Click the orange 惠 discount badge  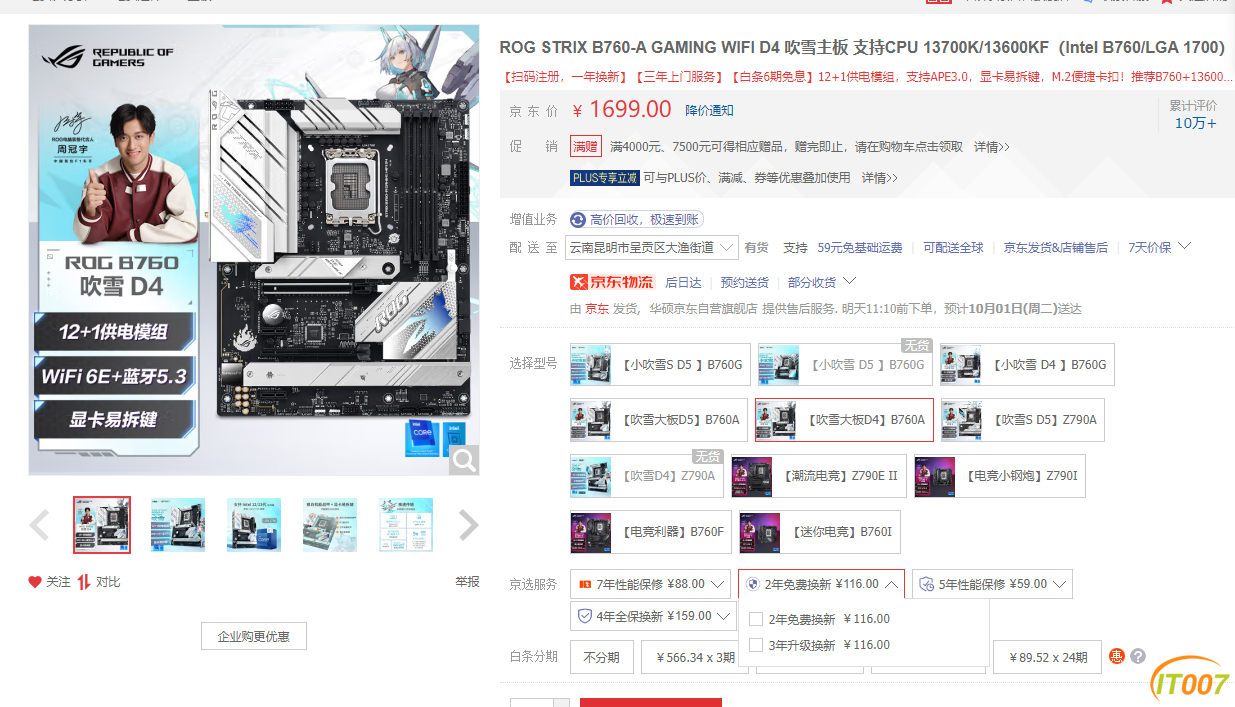tap(1117, 657)
